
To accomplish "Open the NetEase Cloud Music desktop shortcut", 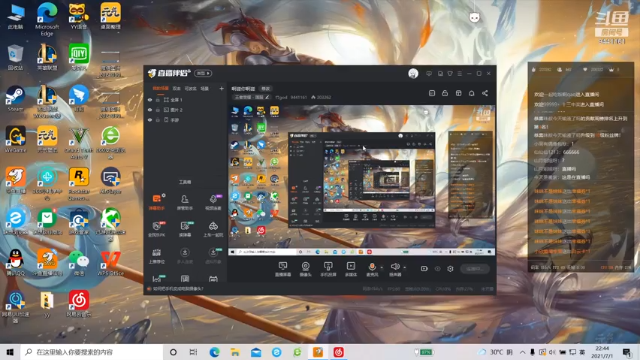I will tap(79, 304).
